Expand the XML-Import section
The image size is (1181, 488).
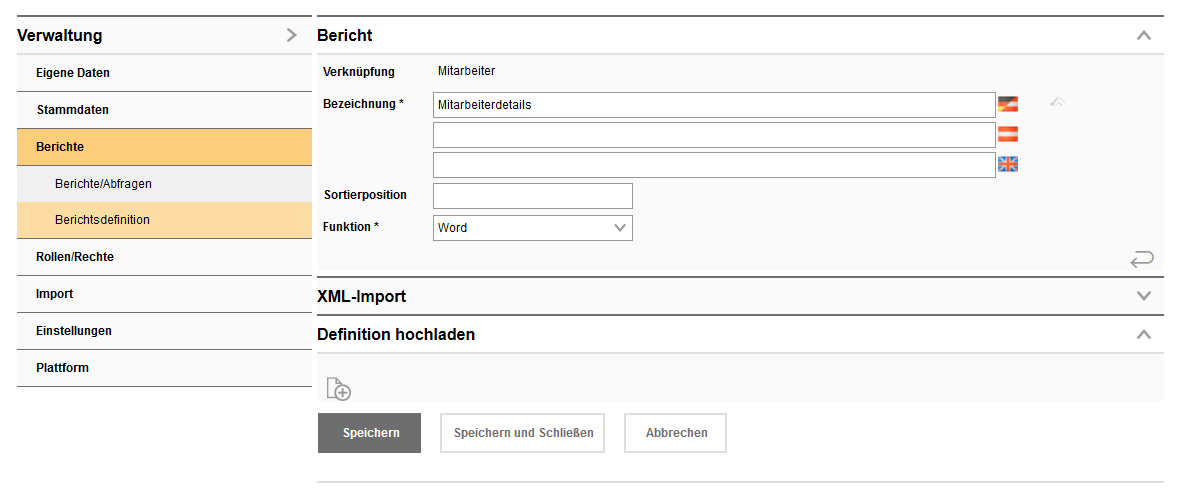(1144, 296)
